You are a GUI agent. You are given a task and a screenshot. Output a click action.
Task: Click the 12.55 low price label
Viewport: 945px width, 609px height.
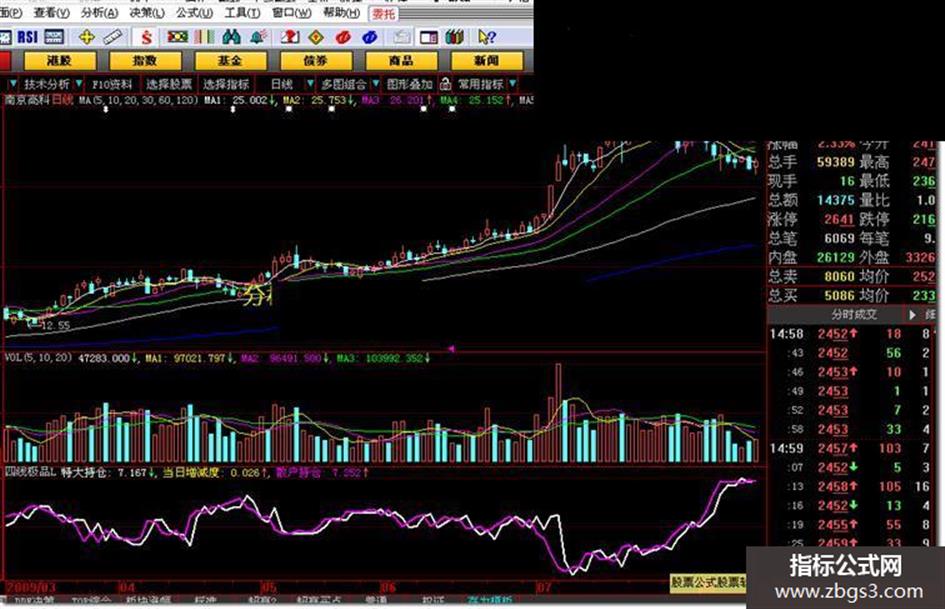tap(56, 326)
